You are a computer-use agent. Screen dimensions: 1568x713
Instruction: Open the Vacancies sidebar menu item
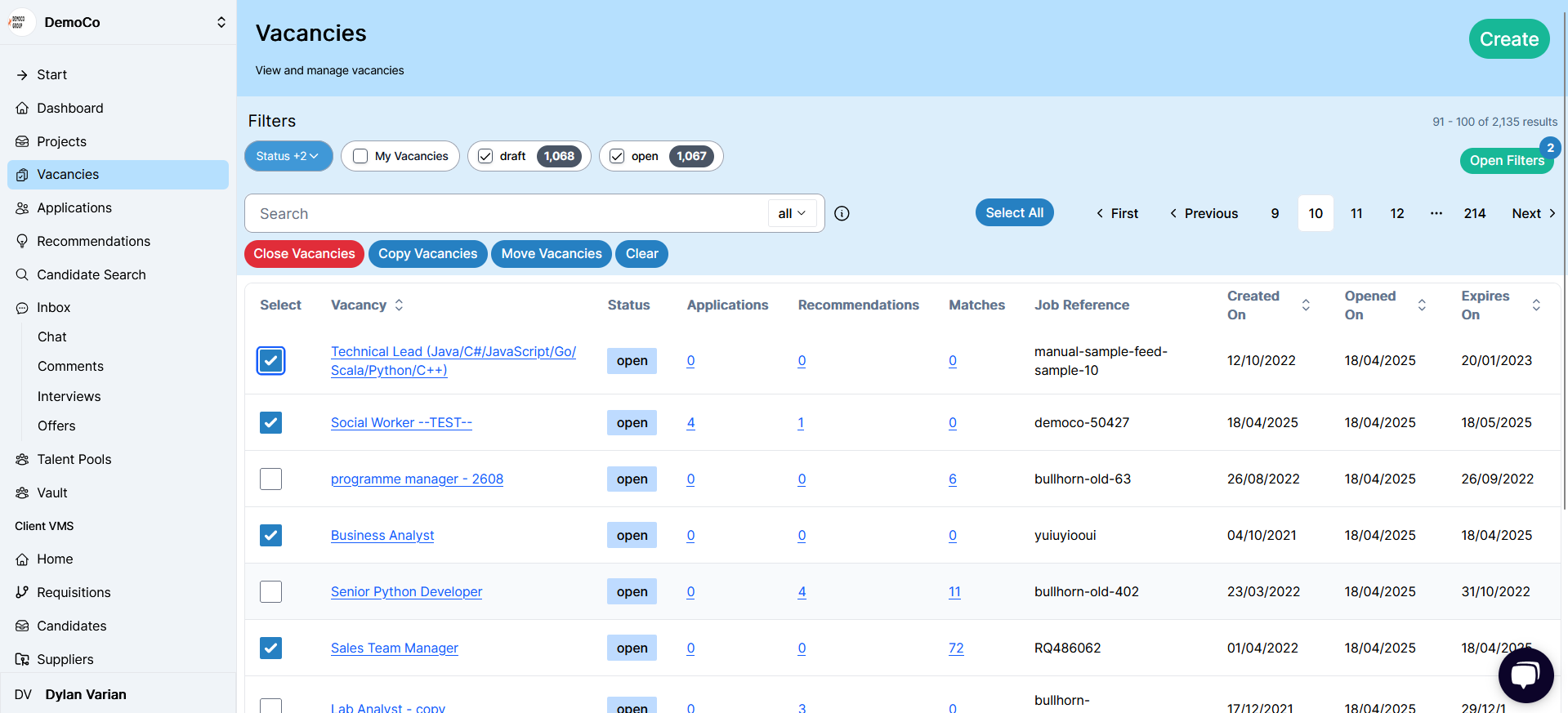118,175
